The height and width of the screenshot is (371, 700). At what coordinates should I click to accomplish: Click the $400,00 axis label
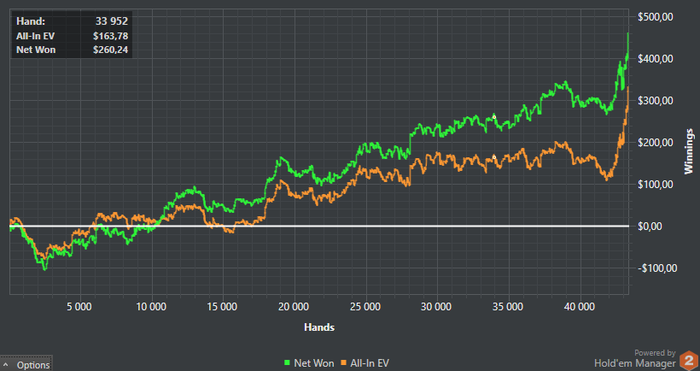tap(655, 59)
